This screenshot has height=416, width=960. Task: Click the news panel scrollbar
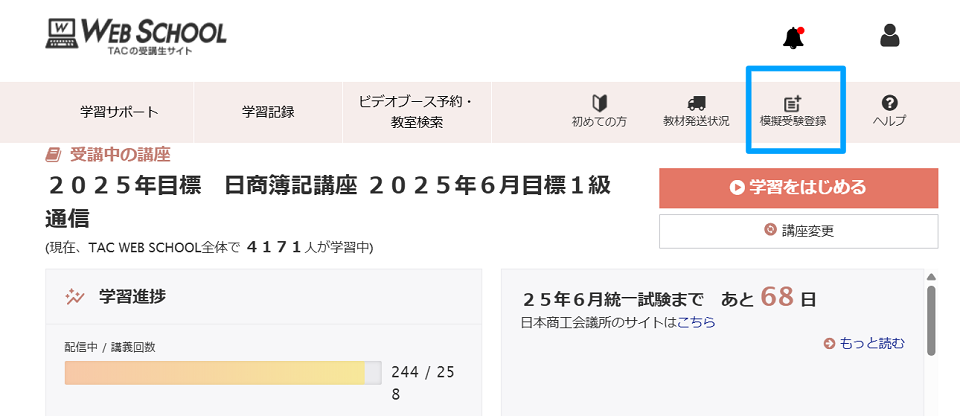(931, 320)
